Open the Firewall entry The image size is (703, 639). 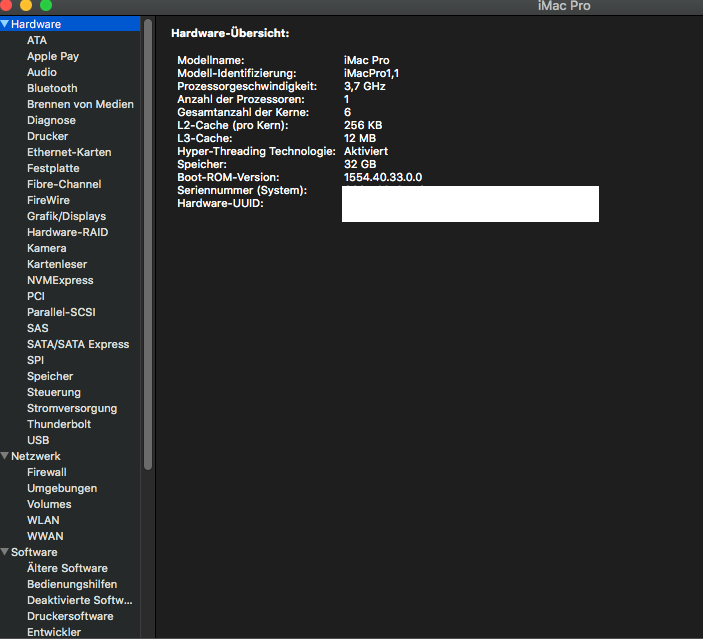tap(47, 472)
